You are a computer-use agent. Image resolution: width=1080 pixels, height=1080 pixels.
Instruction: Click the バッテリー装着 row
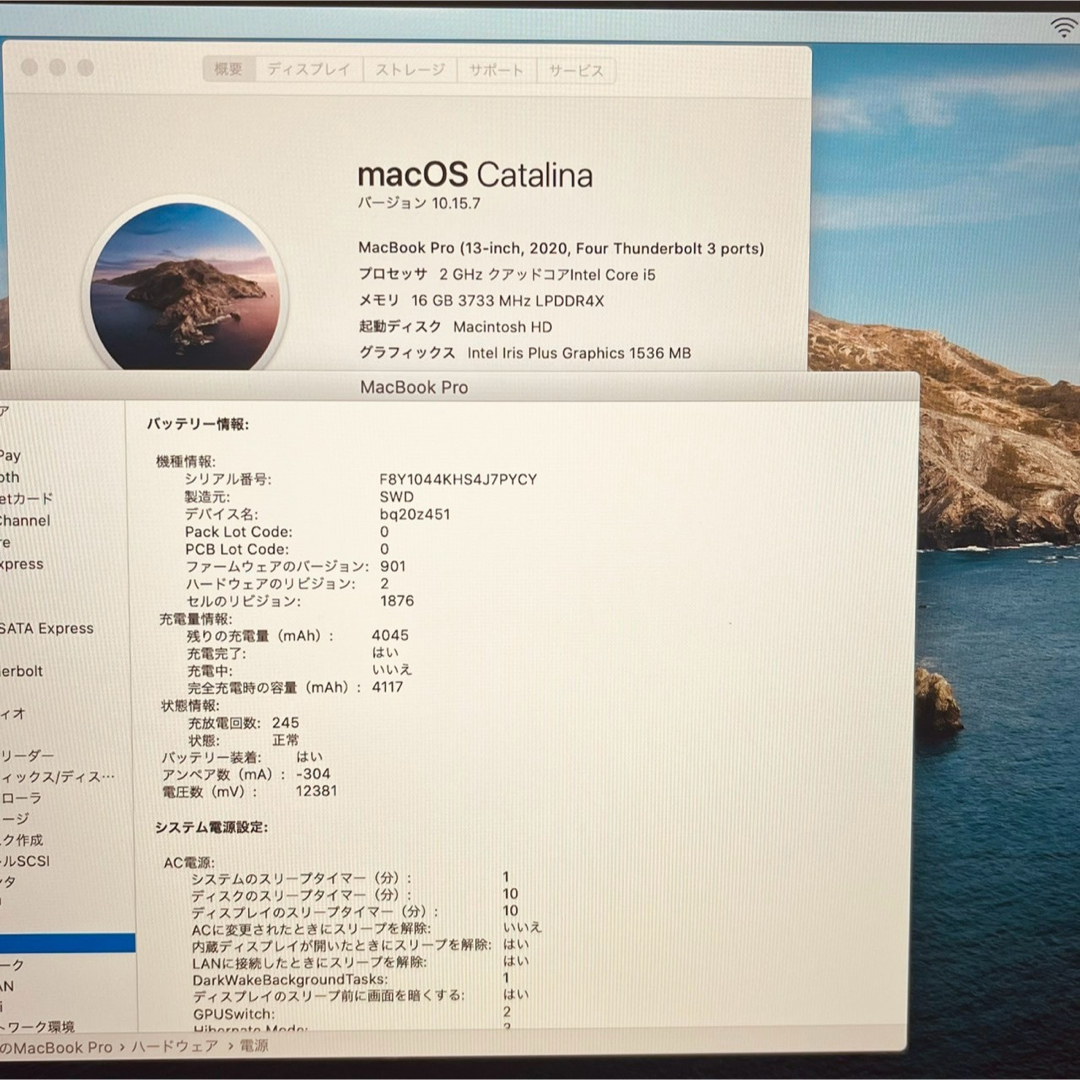[242, 757]
